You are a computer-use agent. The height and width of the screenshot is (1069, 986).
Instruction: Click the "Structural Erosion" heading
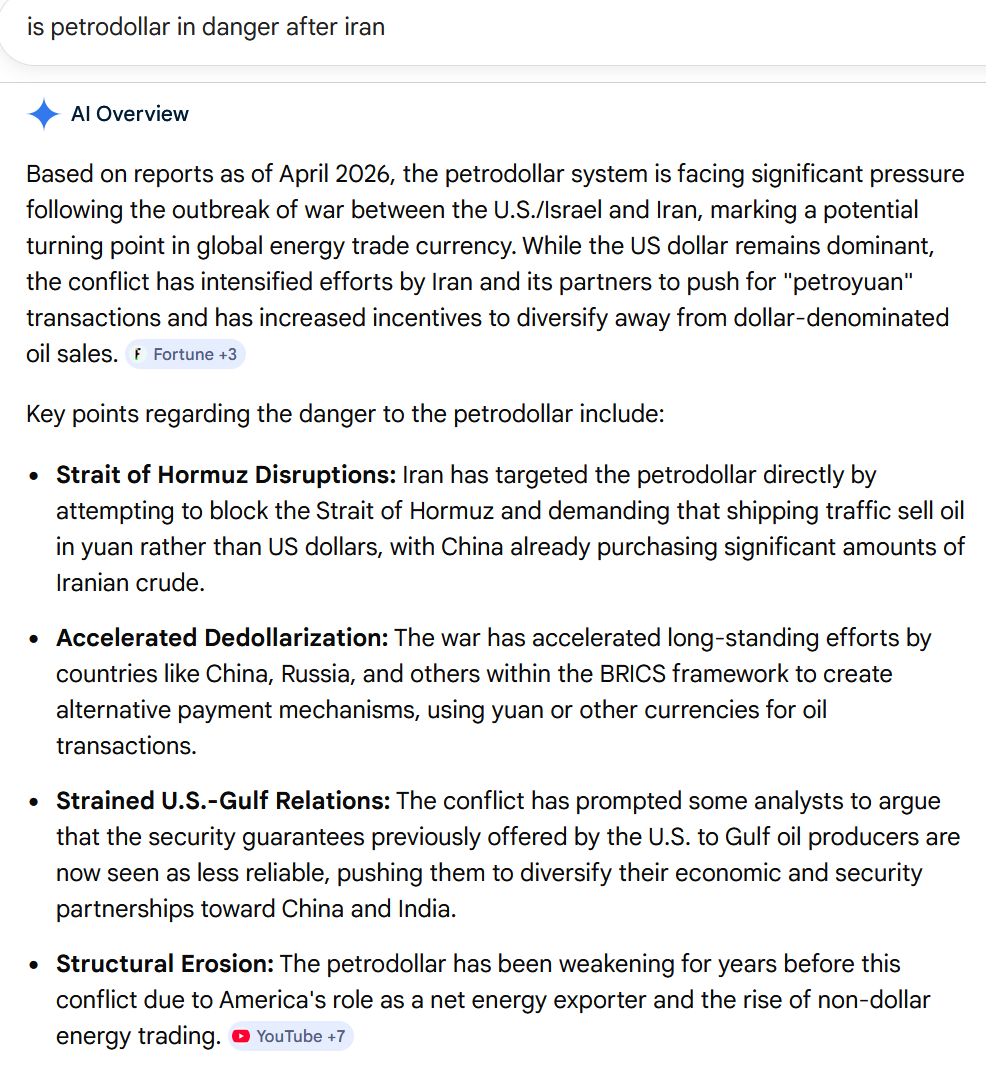(165, 964)
